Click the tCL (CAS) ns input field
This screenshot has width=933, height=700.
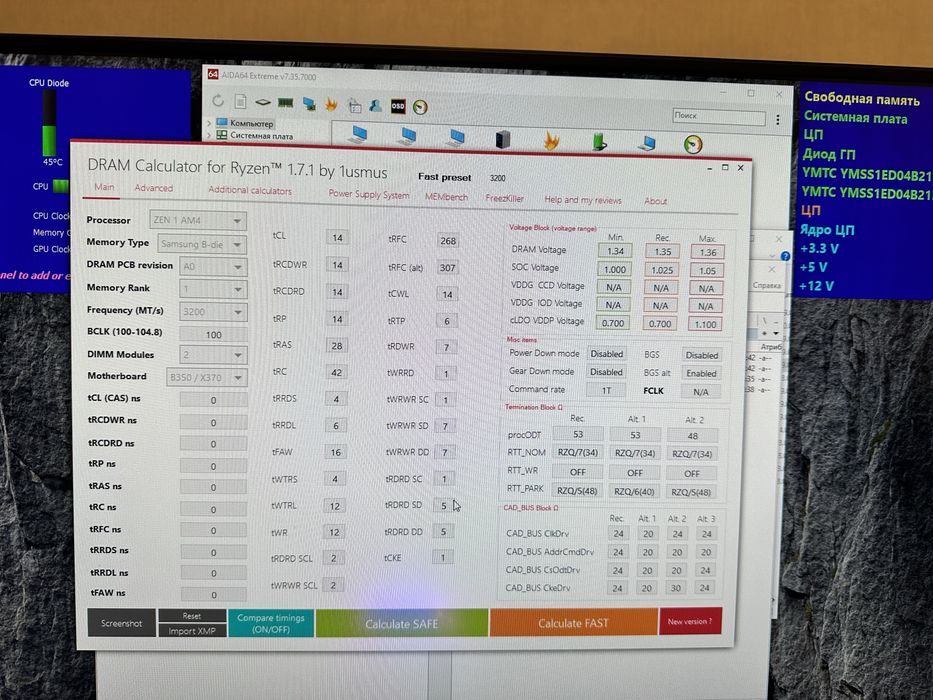[213, 400]
